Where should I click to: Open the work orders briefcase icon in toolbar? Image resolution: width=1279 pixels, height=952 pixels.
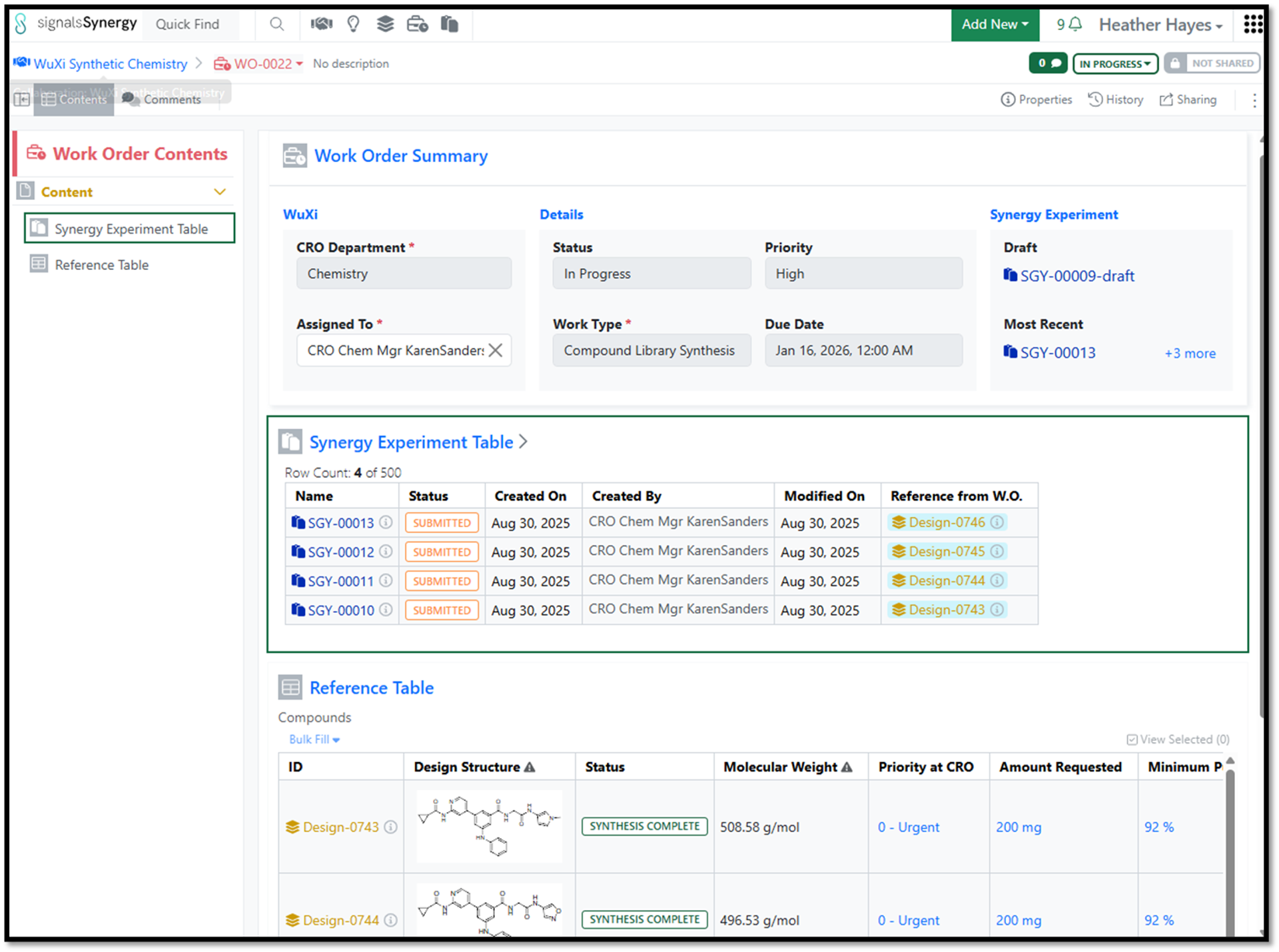click(x=417, y=25)
